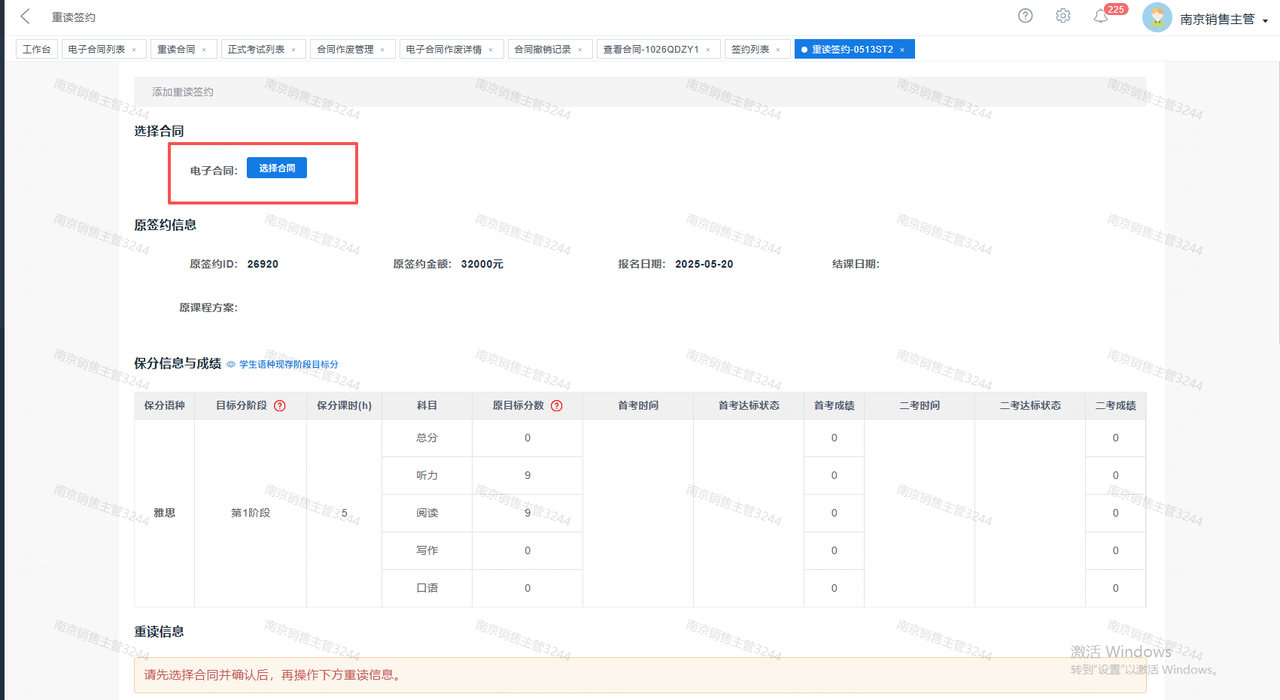The width and height of the screenshot is (1280, 700).
Task: Open the settings gear icon
Action: click(1063, 16)
